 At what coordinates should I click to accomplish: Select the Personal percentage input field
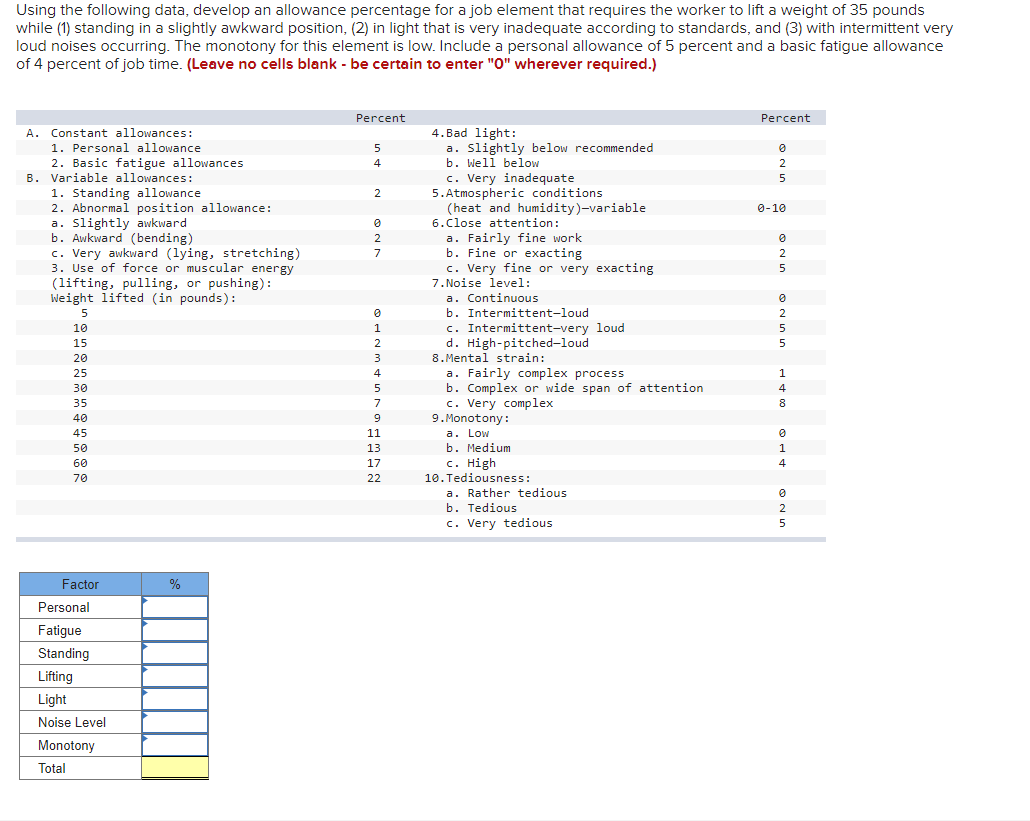point(178,607)
